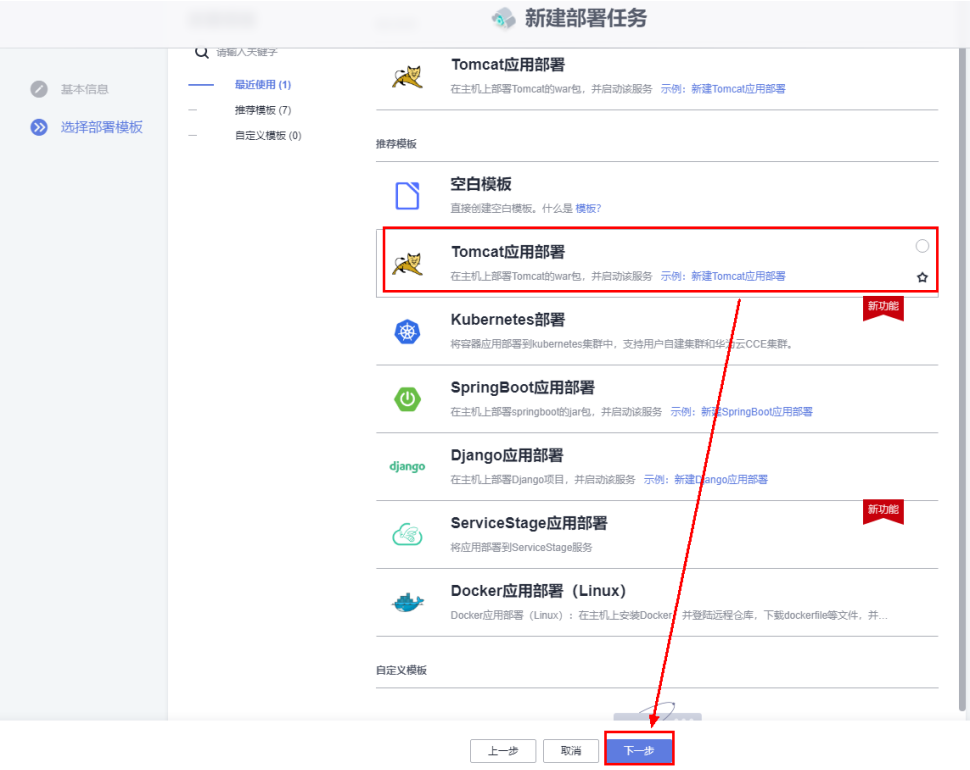Open 新建Tomcat应用部署 example link in recently used
The height and width of the screenshot is (770, 970).
738,89
